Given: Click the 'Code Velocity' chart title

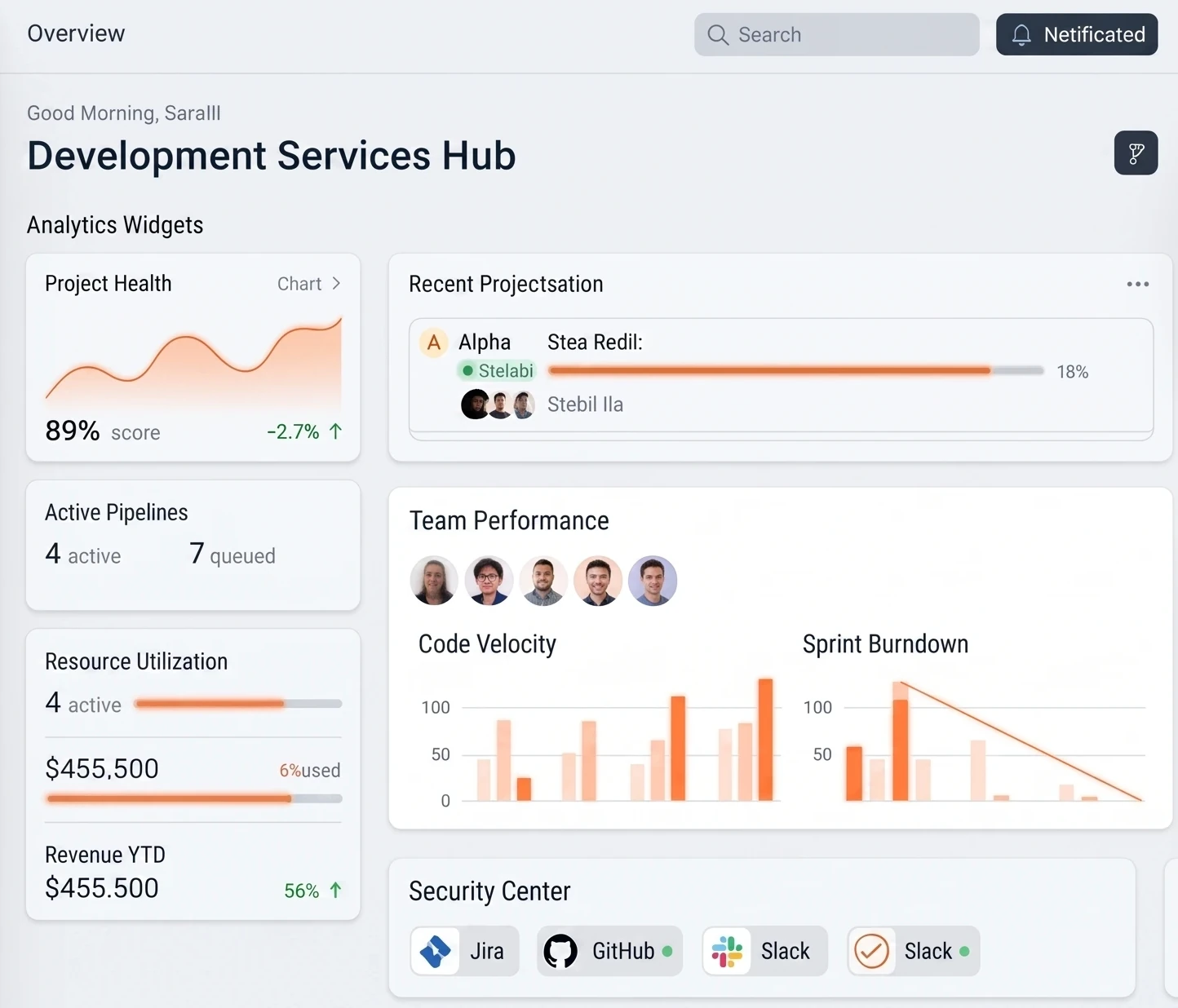Looking at the screenshot, I should [x=487, y=644].
